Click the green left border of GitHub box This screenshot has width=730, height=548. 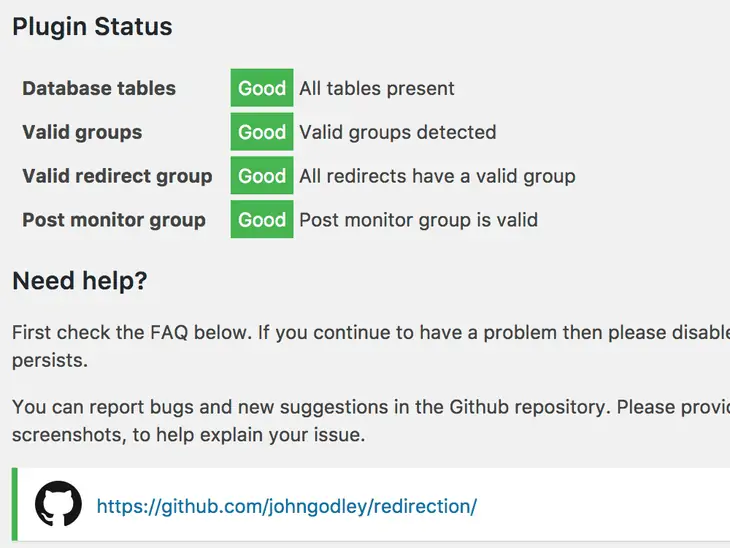coord(15,505)
